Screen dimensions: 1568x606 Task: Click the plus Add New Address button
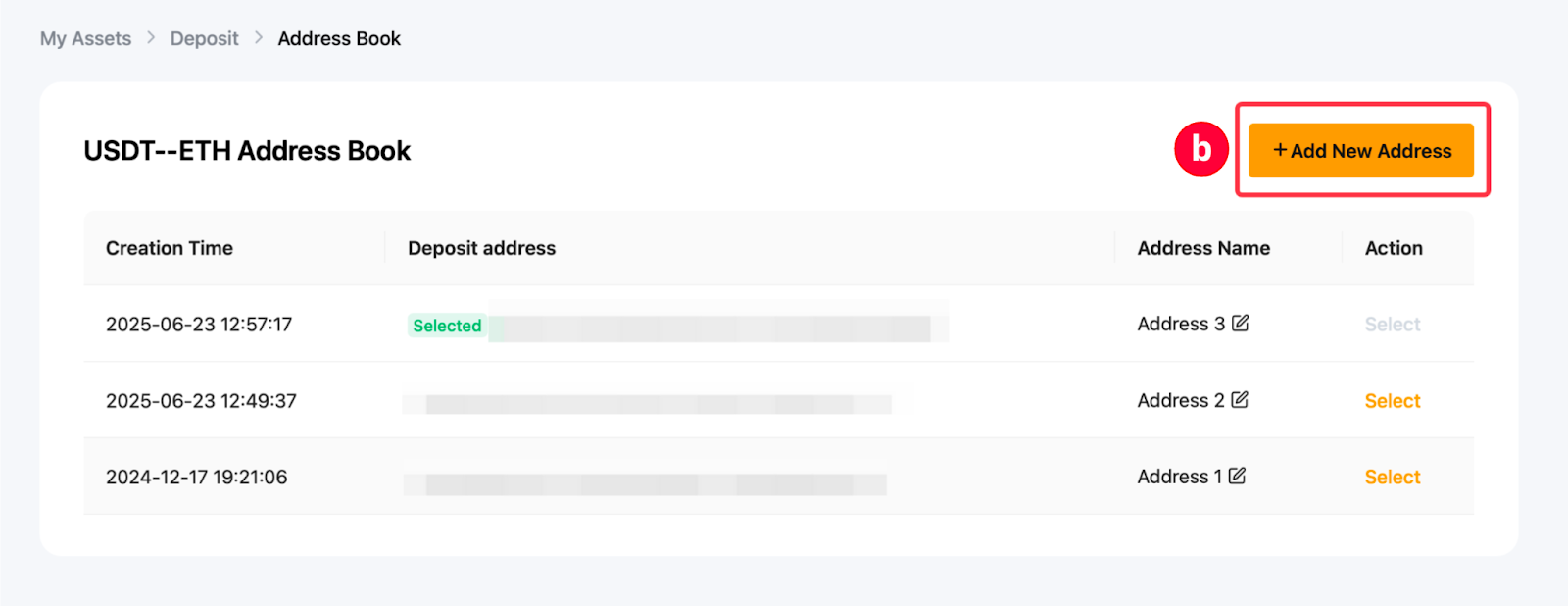pyautogui.click(x=1361, y=151)
